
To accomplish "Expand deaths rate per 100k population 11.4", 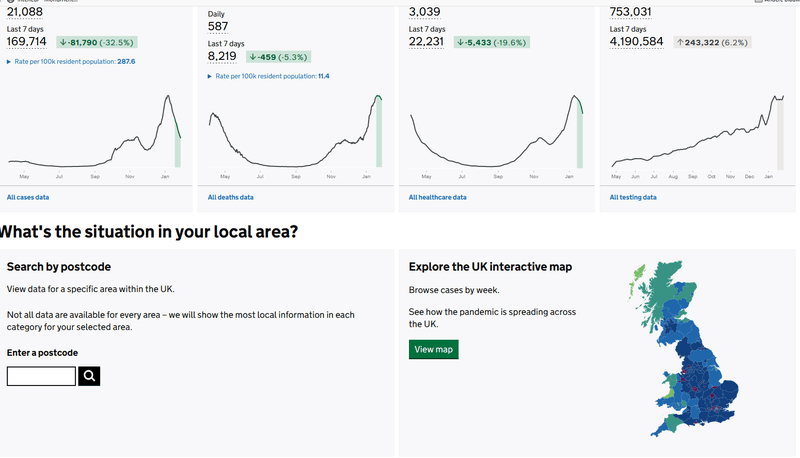I will coord(268,77).
